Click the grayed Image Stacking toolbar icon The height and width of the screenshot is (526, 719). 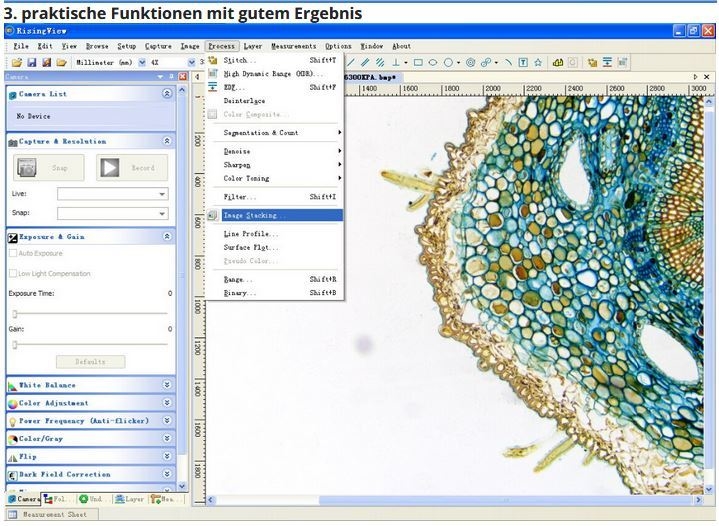(622, 62)
